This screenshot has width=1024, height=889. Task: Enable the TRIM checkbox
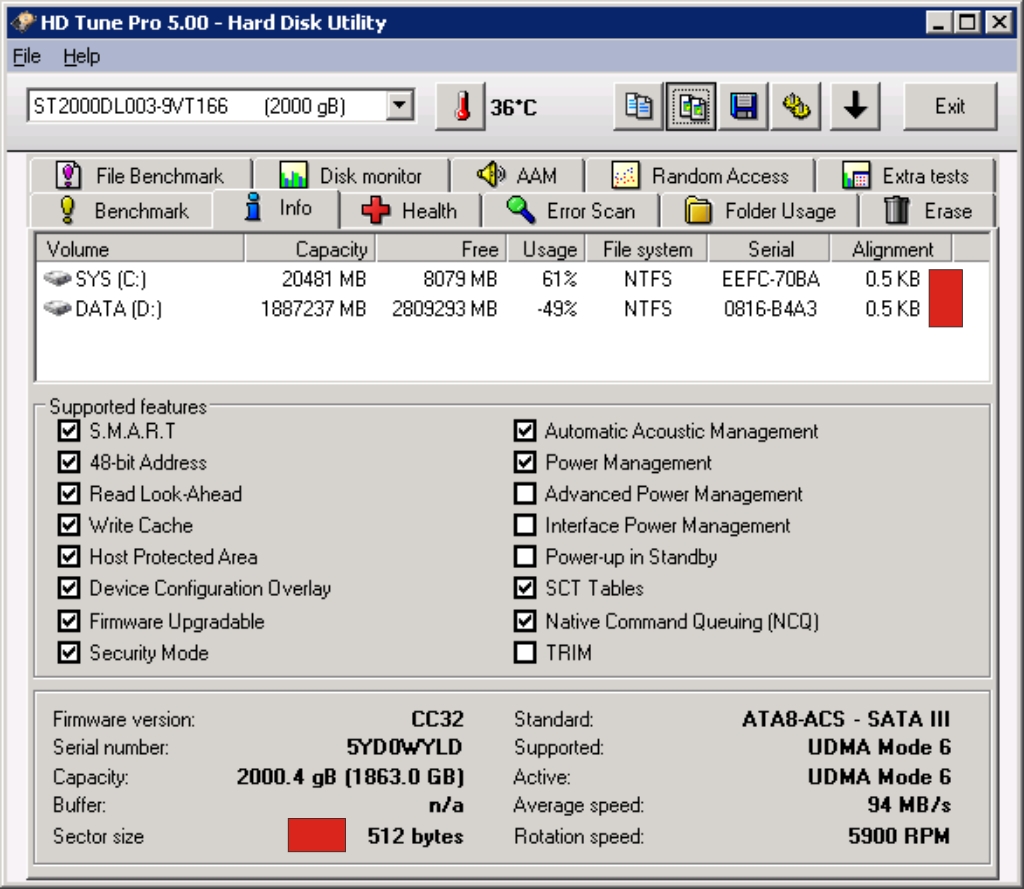[525, 652]
